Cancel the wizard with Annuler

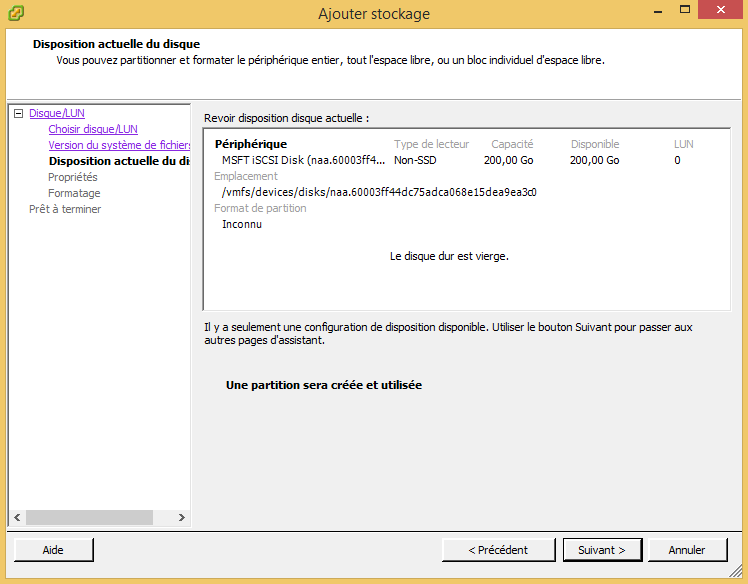click(x=686, y=549)
